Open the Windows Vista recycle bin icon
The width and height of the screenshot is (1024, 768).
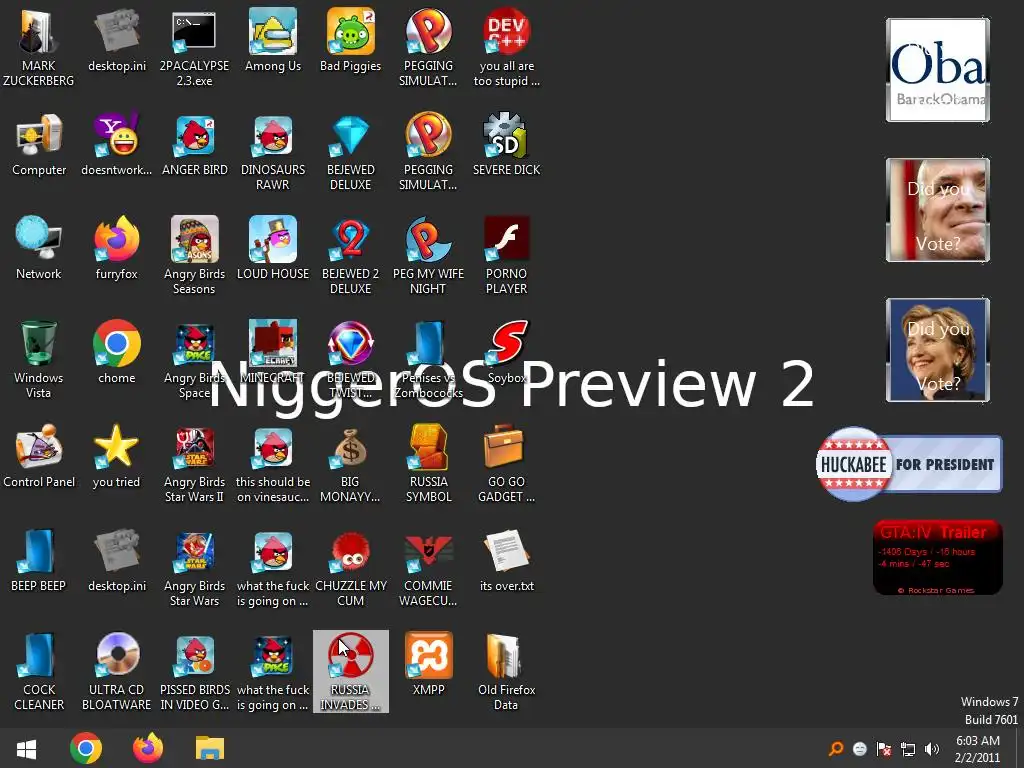tap(39, 359)
